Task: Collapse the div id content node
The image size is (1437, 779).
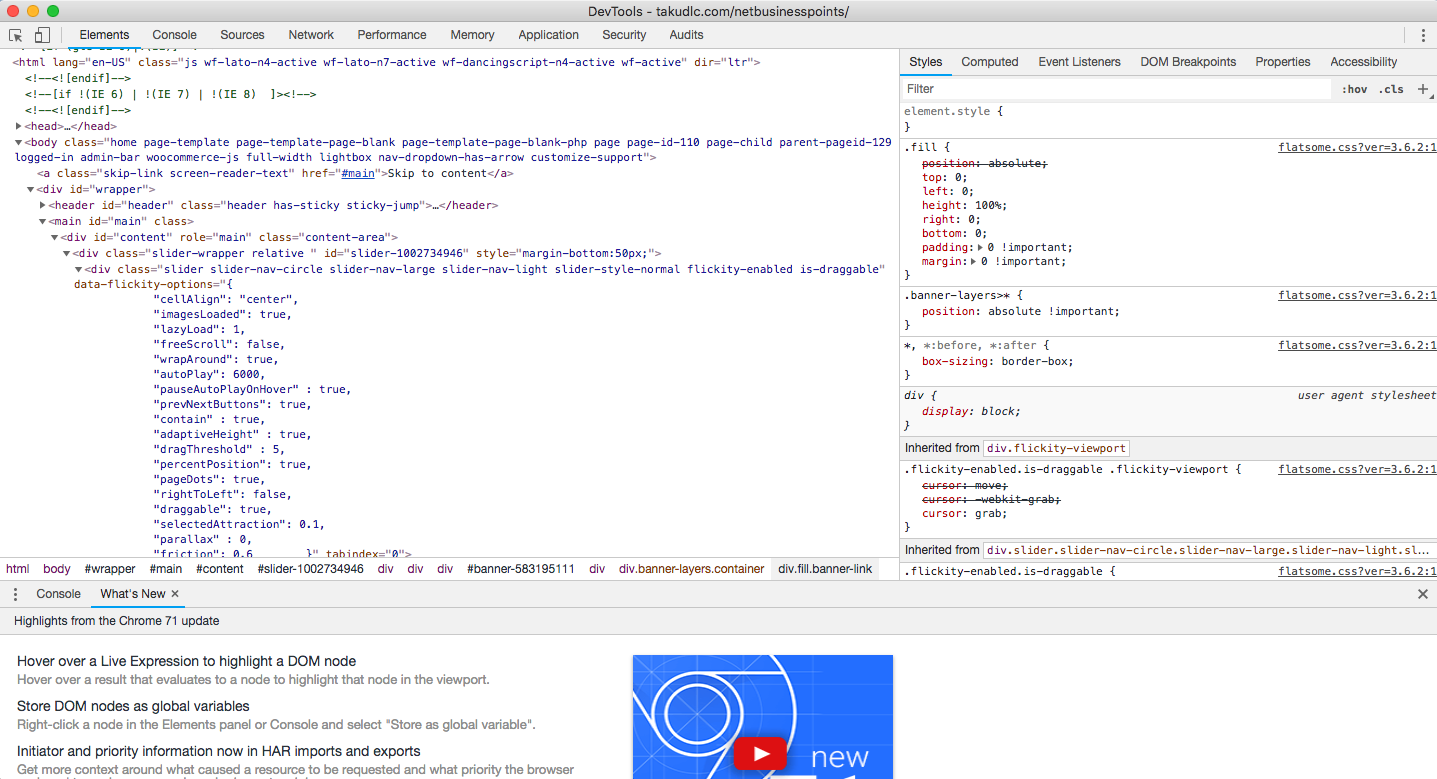Action: coord(55,237)
